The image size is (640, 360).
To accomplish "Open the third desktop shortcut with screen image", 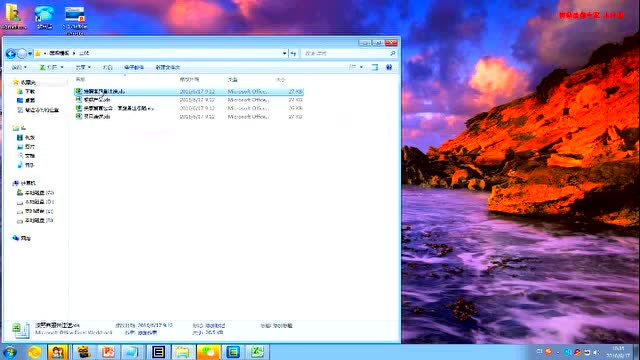I will coord(75,19).
